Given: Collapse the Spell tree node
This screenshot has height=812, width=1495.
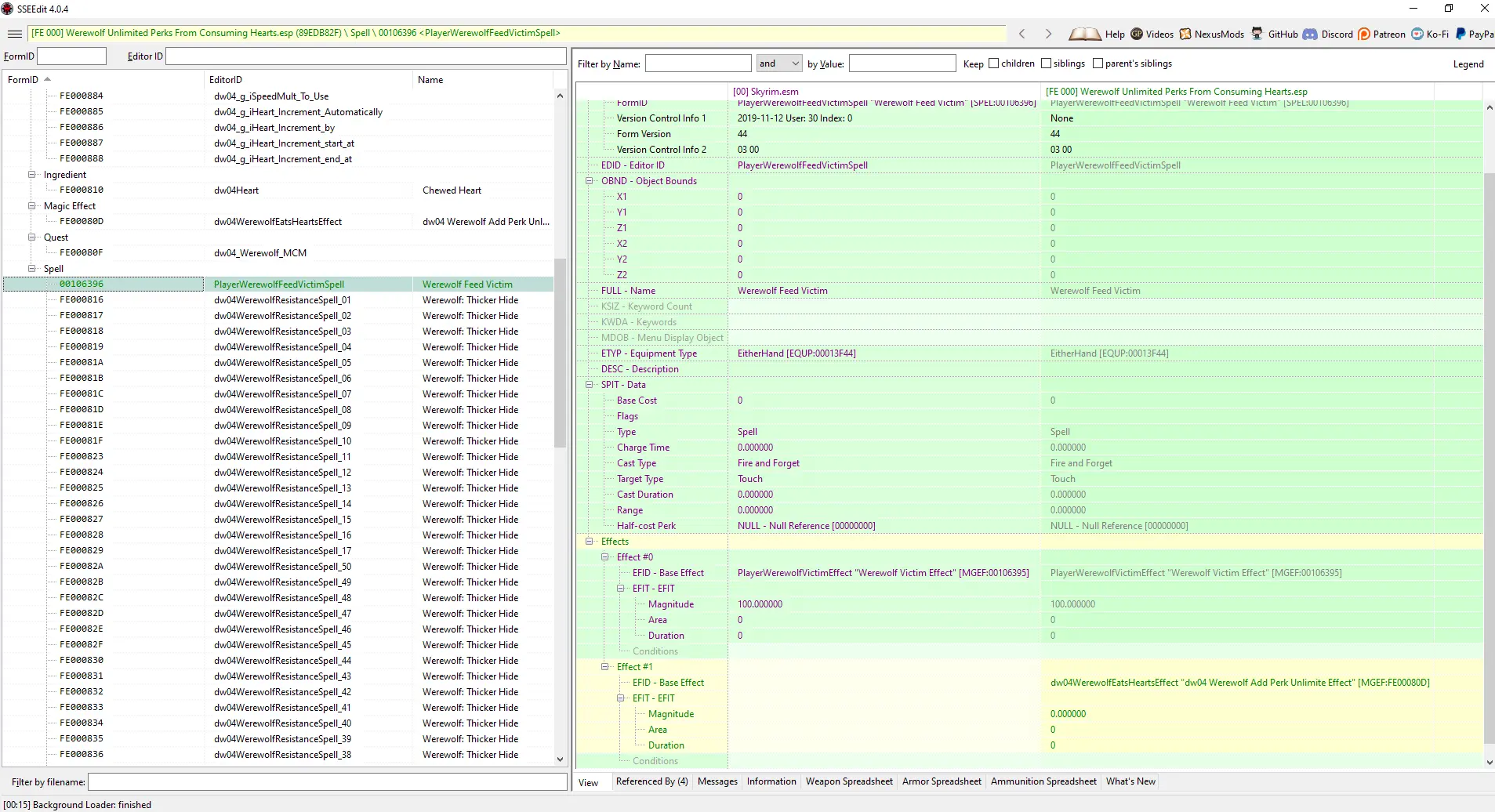Looking at the screenshot, I should pyautogui.click(x=32, y=269).
